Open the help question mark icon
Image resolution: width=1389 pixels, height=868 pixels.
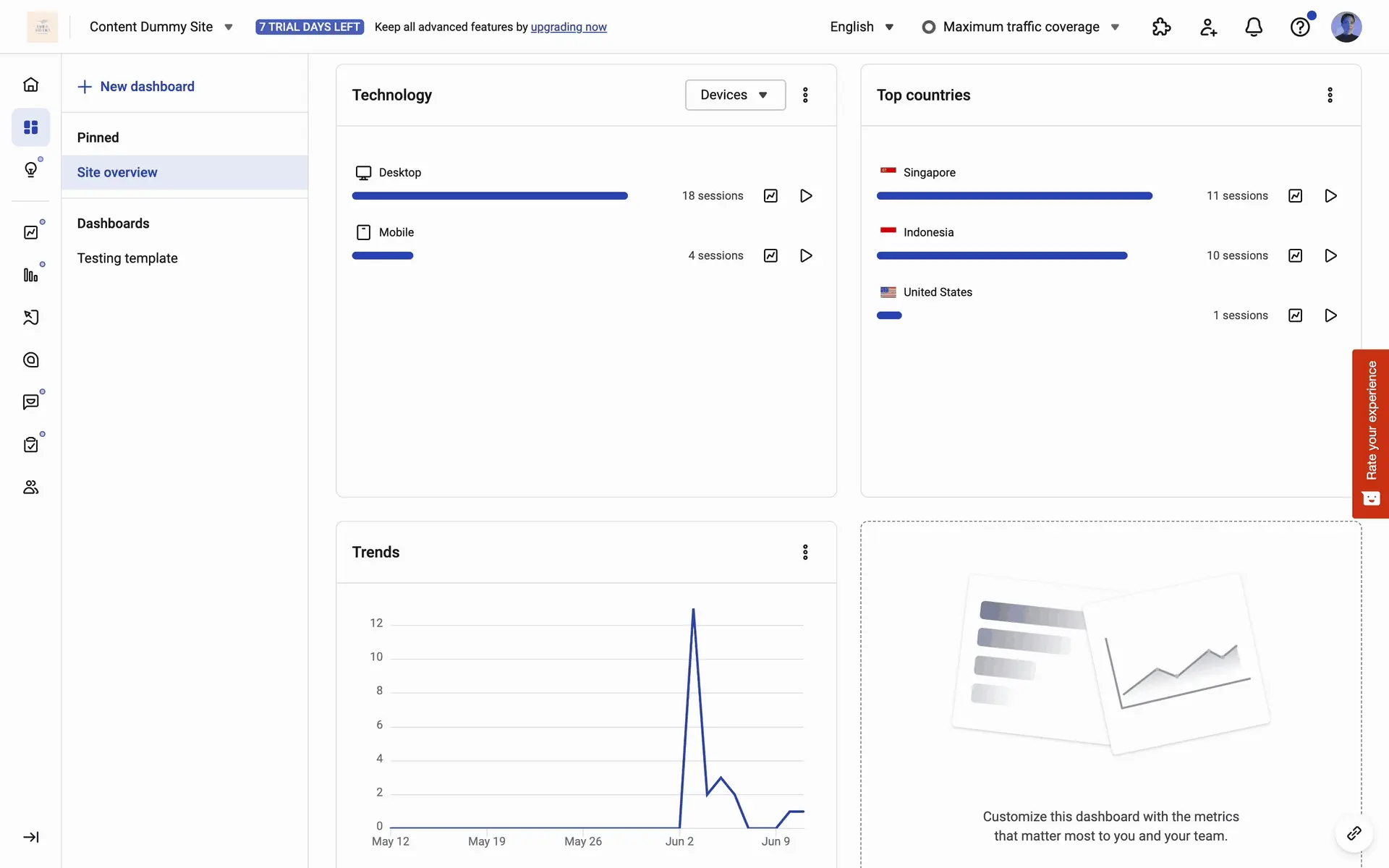tap(1299, 27)
